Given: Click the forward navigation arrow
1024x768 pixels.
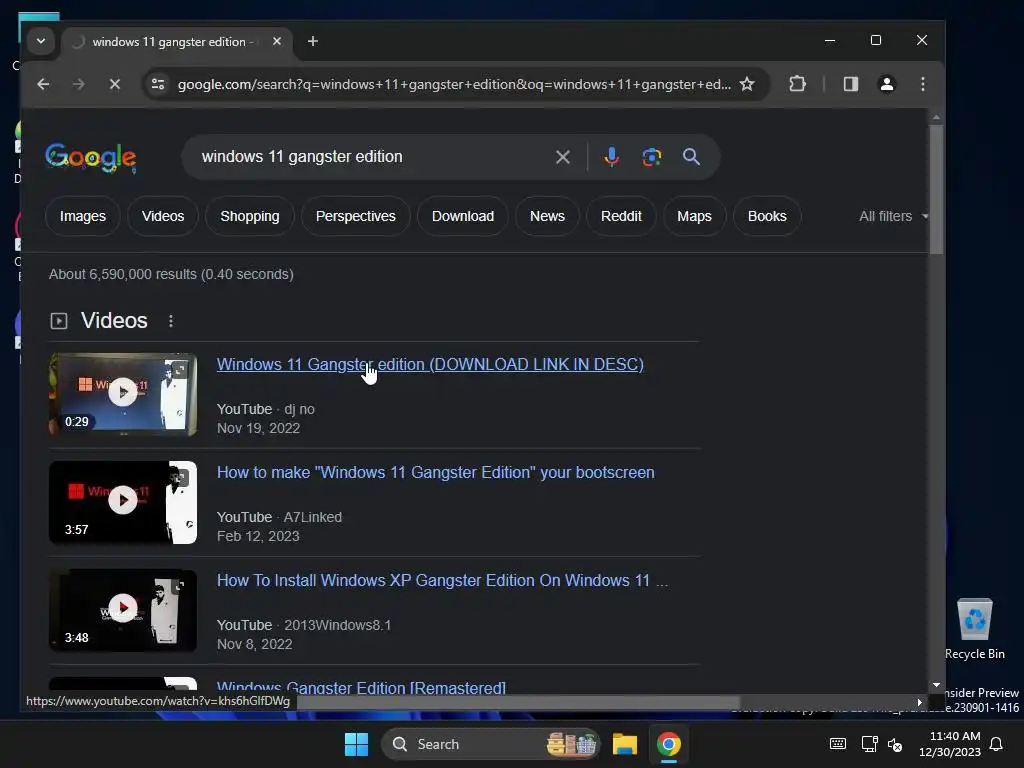Looking at the screenshot, I should (78, 84).
